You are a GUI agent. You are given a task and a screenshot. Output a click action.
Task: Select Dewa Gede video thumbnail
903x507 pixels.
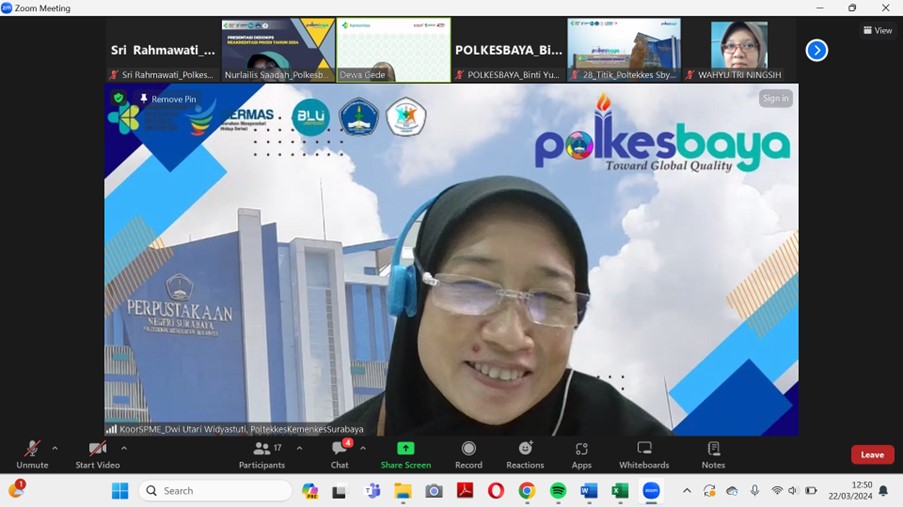[394, 50]
